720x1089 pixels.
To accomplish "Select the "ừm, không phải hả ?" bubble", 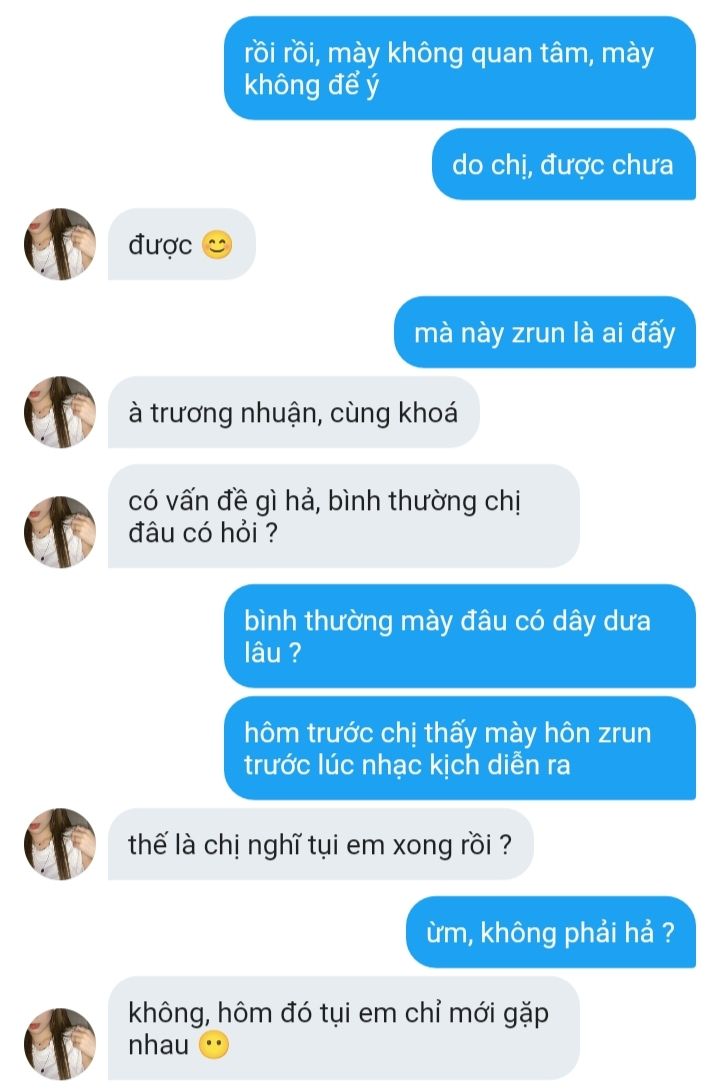I will click(x=551, y=932).
